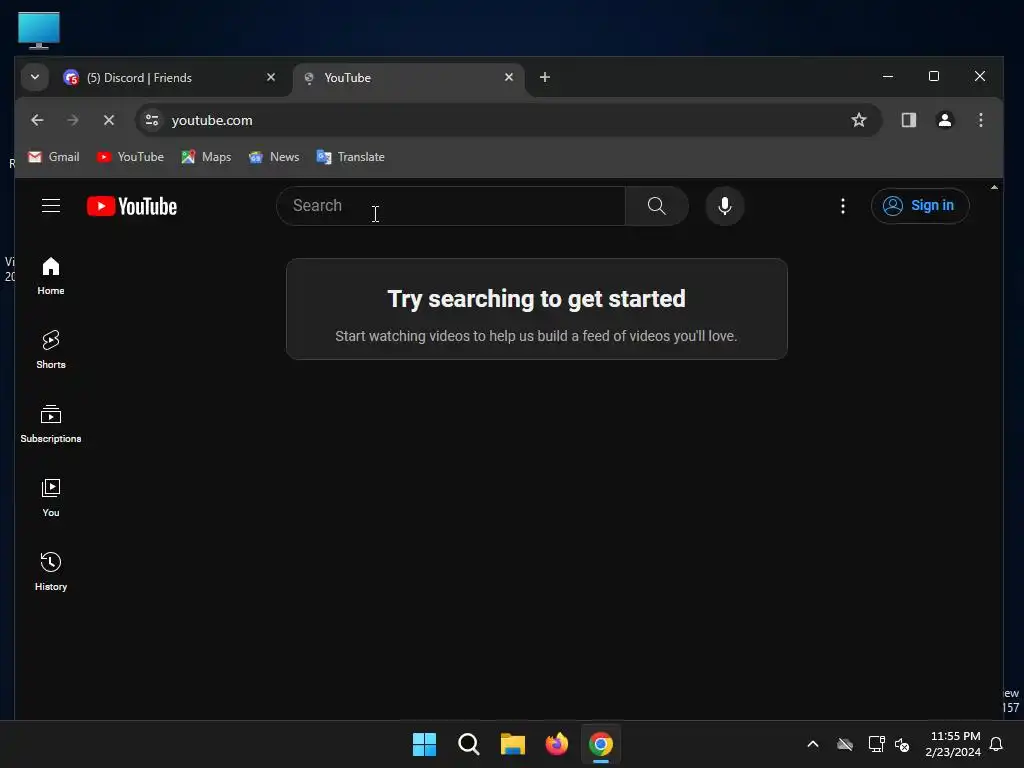Viewport: 1024px width, 768px height.
Task: Expand hidden system tray icons chevron
Action: tap(813, 744)
